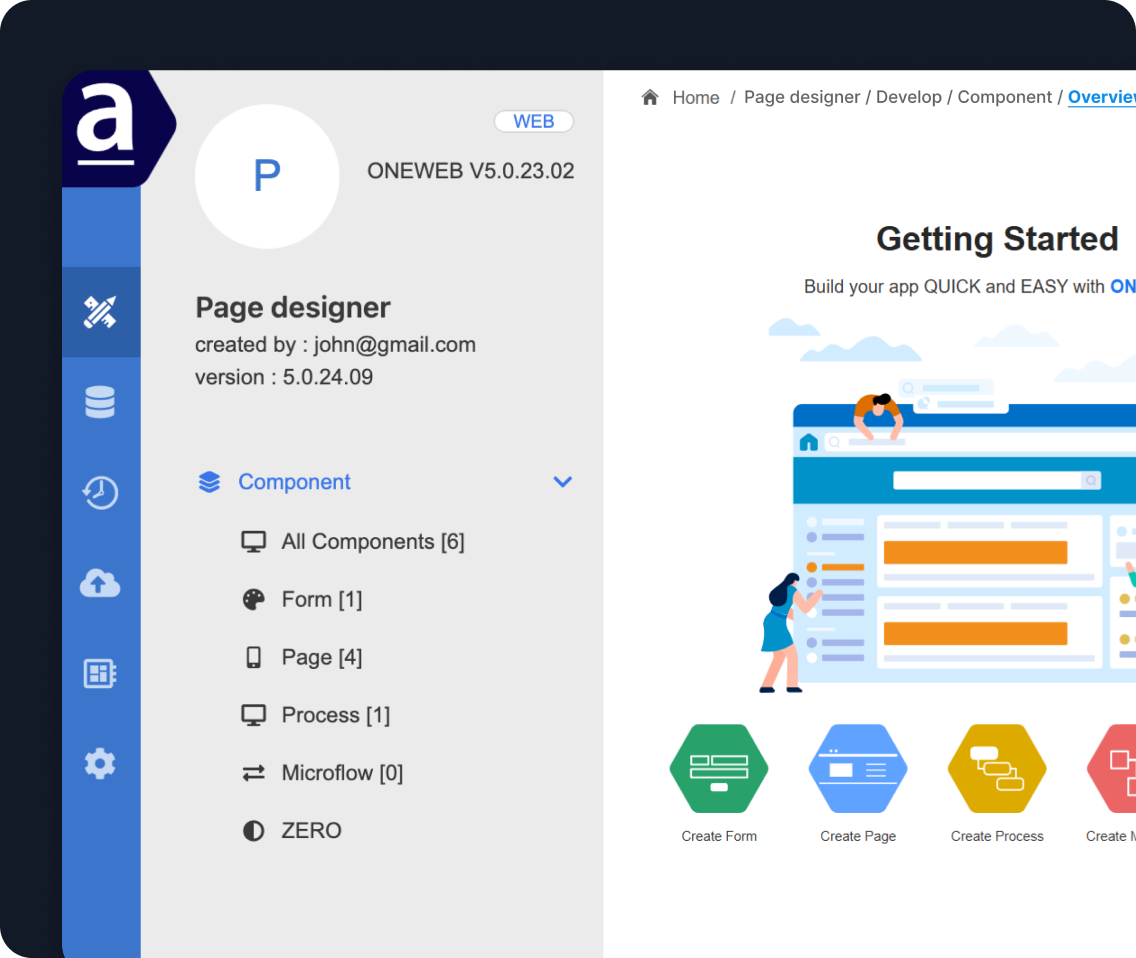Open All Components [6]

tap(372, 541)
